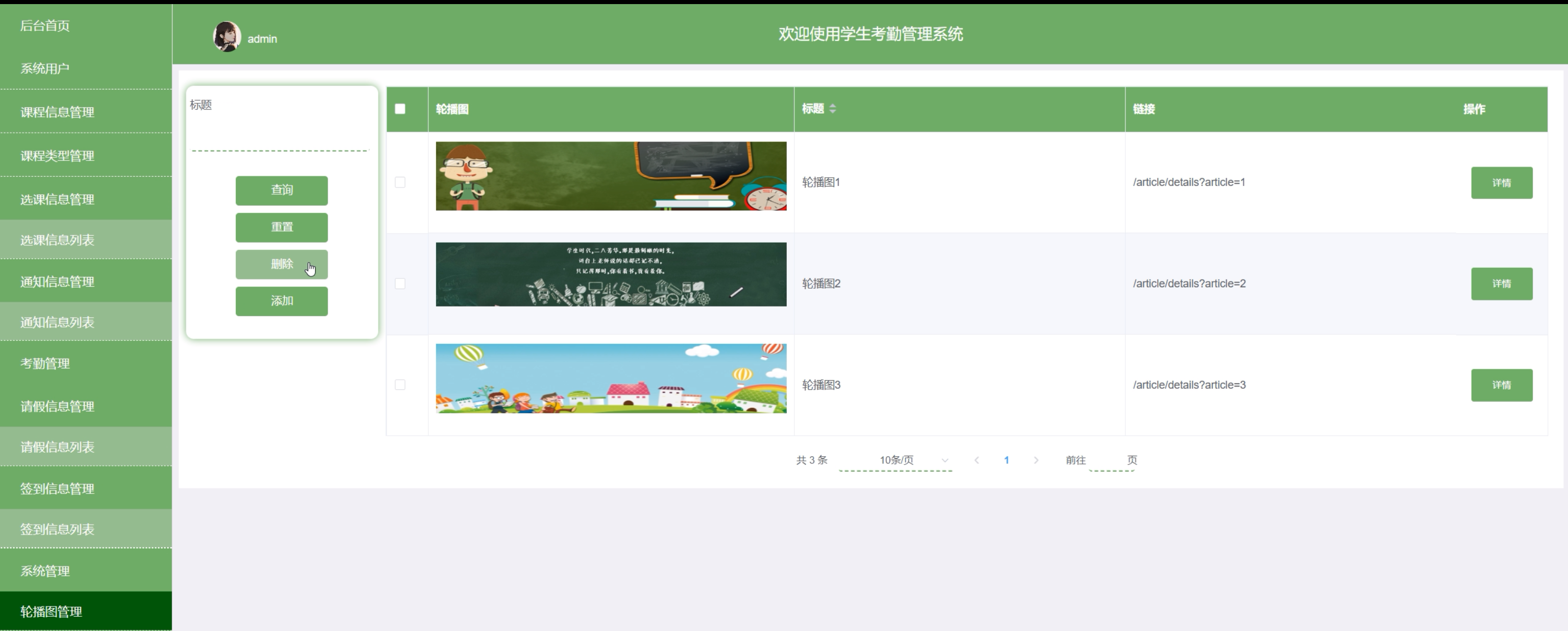The height and width of the screenshot is (631, 1568).
Task: Open 轮播图1 cartoon teacher banner image
Action: click(x=611, y=177)
